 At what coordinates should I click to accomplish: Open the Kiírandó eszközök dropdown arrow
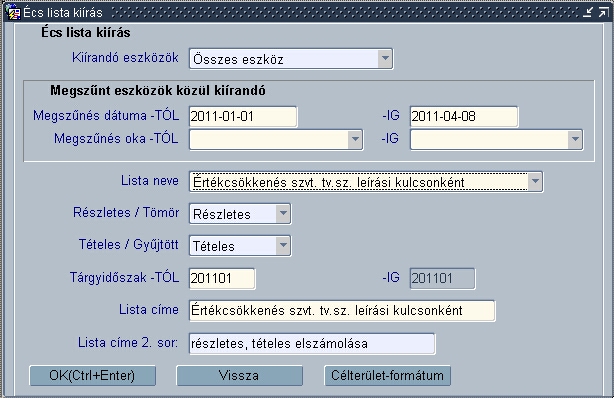pyautogui.click(x=385, y=59)
